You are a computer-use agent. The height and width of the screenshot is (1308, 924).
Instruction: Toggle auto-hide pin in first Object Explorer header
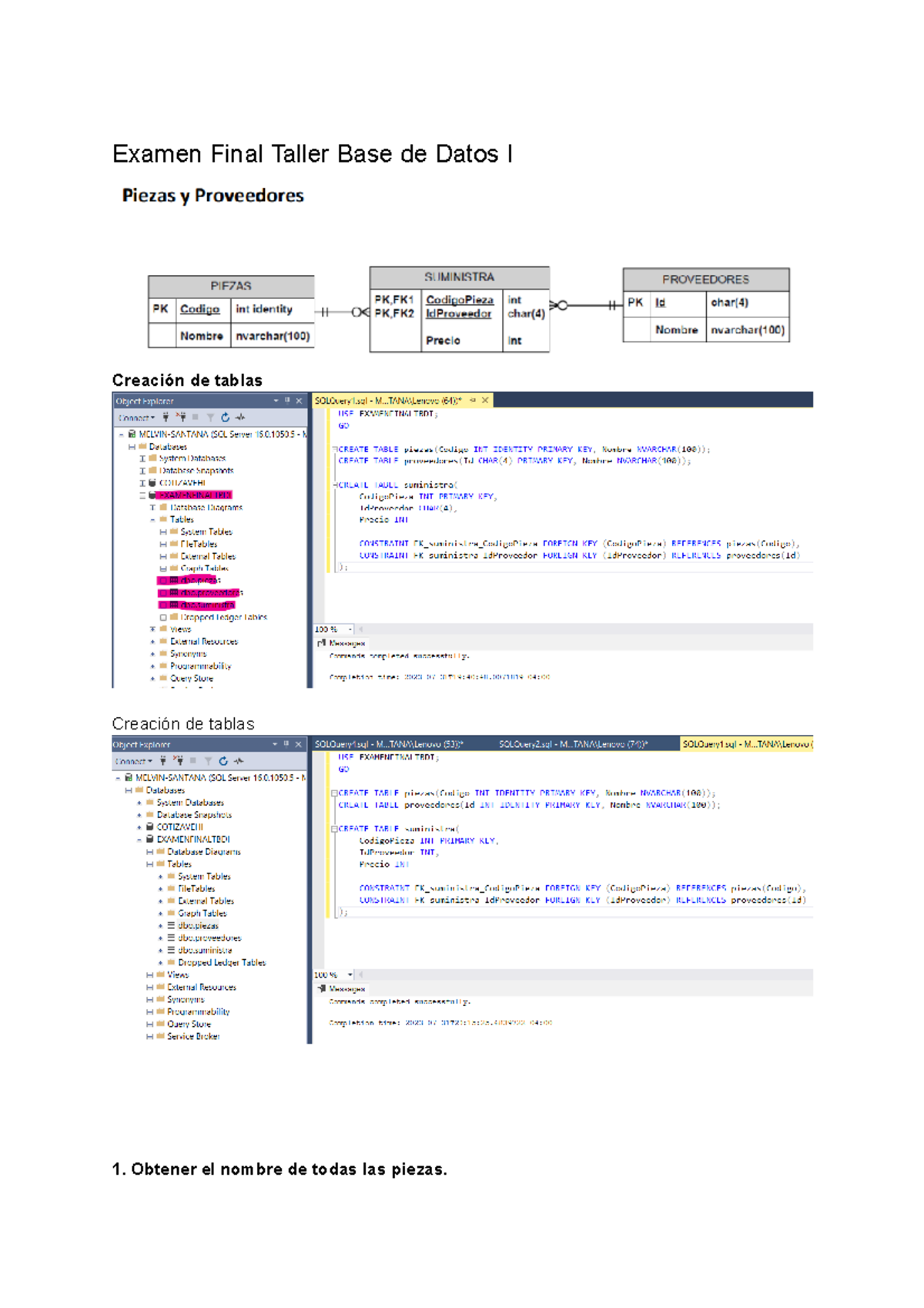click(287, 401)
